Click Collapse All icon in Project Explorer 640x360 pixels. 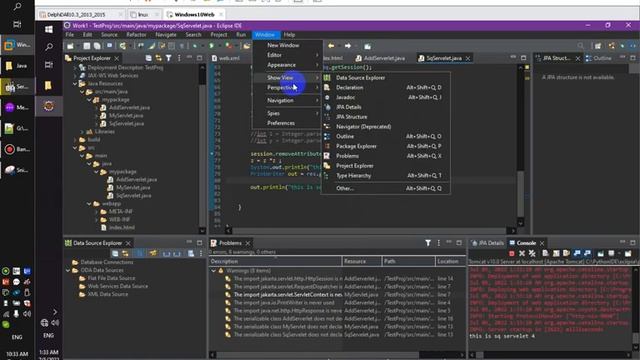click(x=148, y=58)
